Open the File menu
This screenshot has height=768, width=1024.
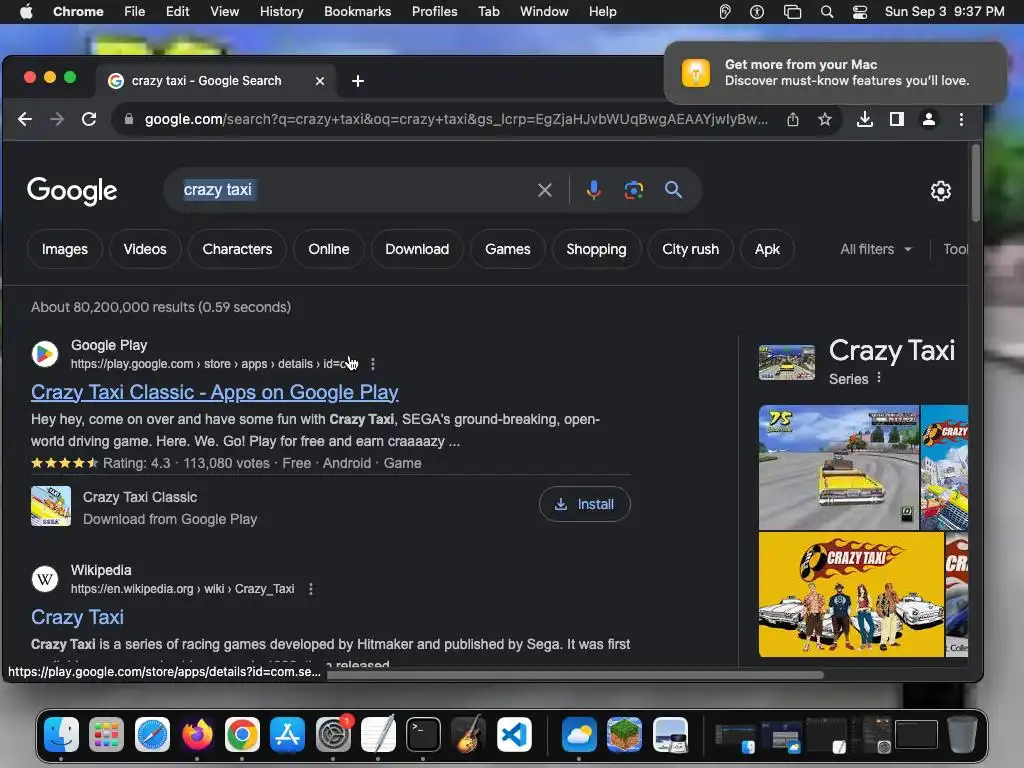(x=135, y=11)
